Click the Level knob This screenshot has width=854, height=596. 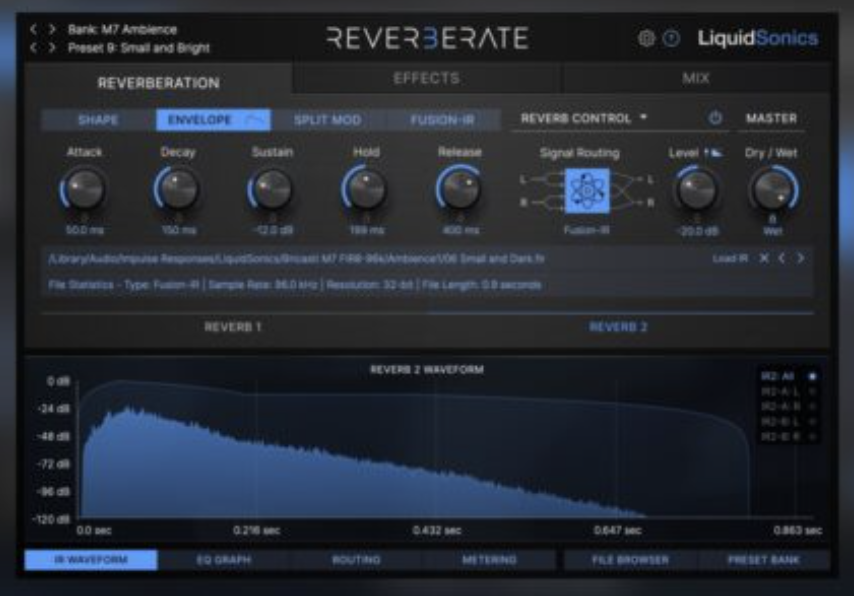point(697,190)
